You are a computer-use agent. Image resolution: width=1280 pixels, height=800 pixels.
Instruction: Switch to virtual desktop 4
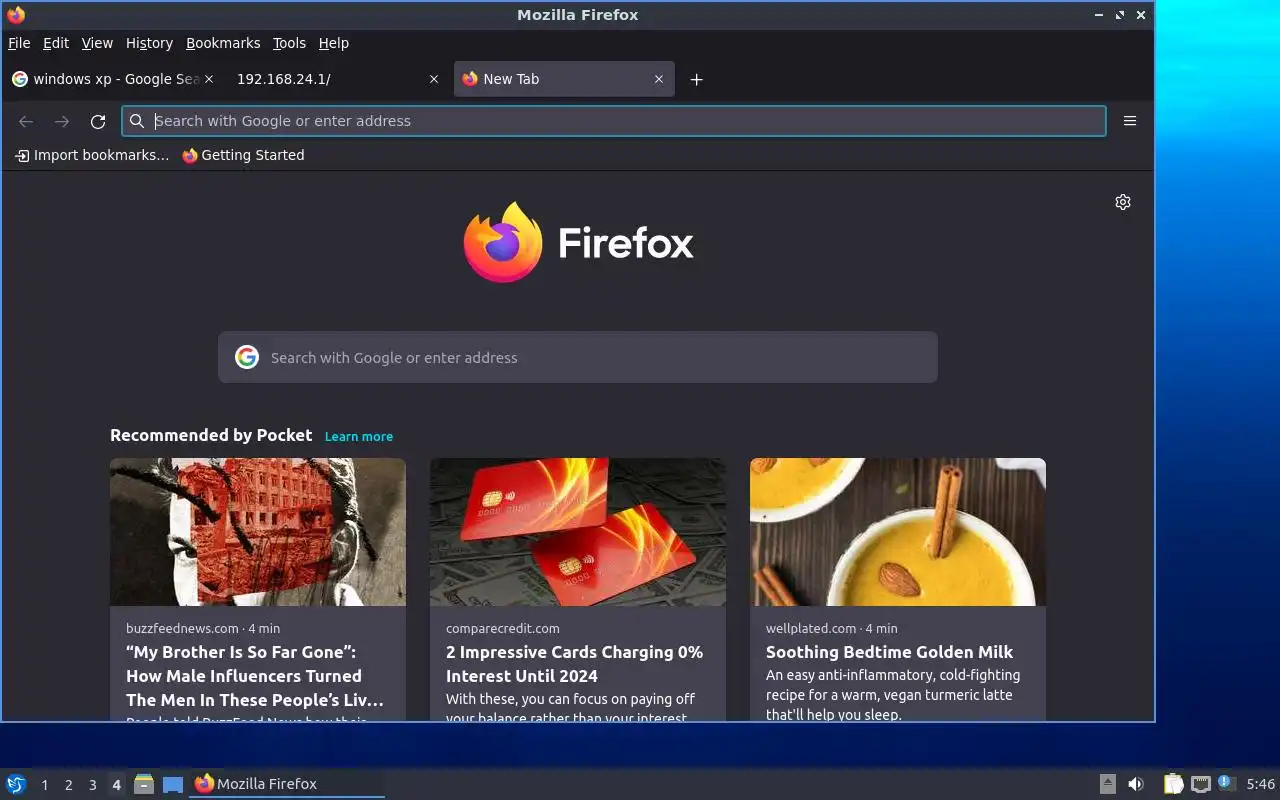pyautogui.click(x=116, y=785)
